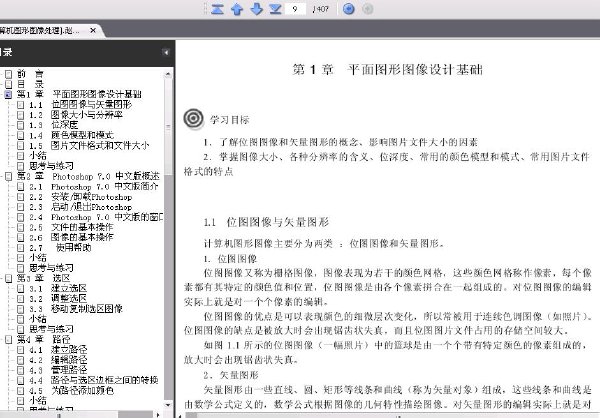Collapse chapter 1 tree node icon

[8, 95]
